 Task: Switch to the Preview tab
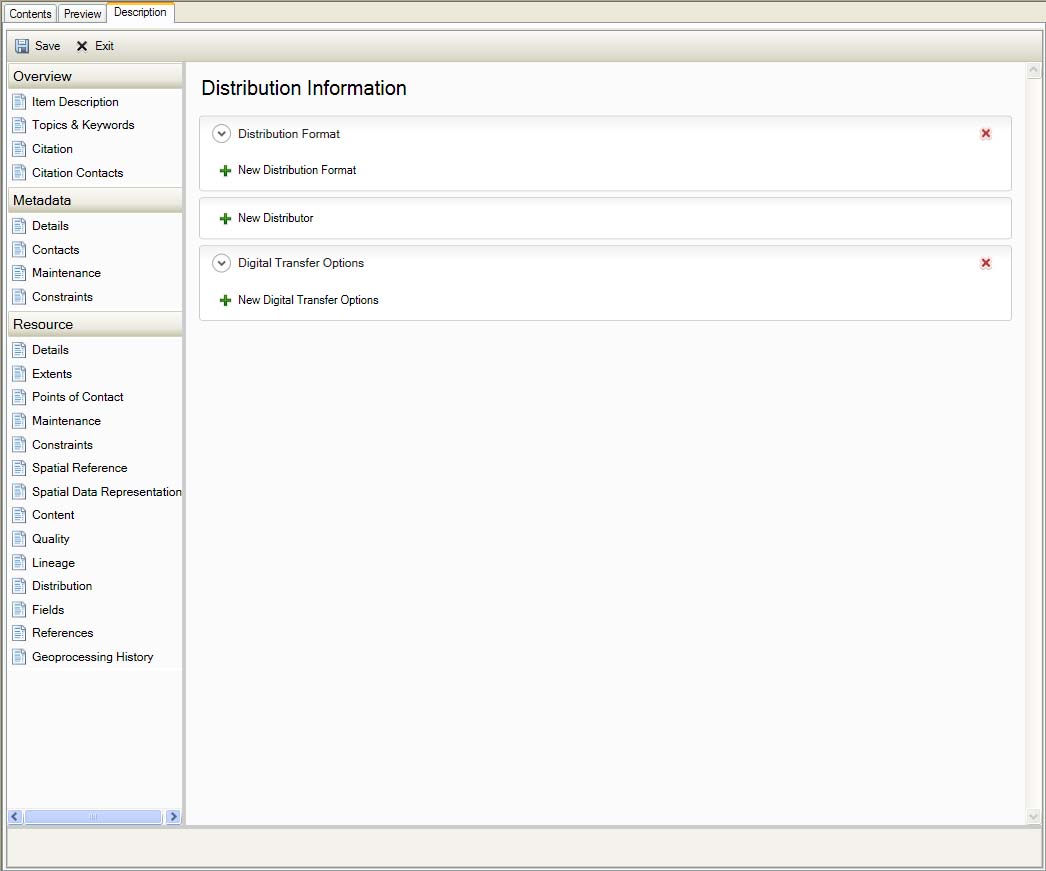[82, 13]
